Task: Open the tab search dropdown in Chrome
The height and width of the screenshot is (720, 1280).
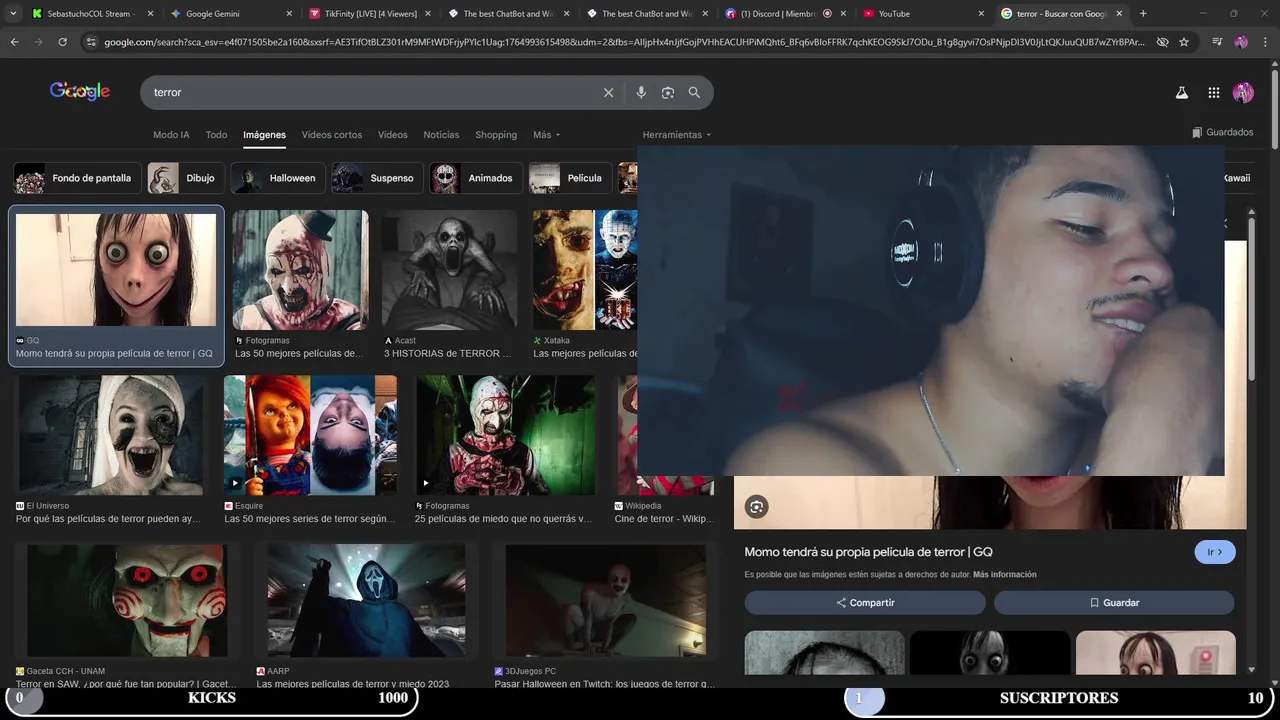Action: coord(13,13)
